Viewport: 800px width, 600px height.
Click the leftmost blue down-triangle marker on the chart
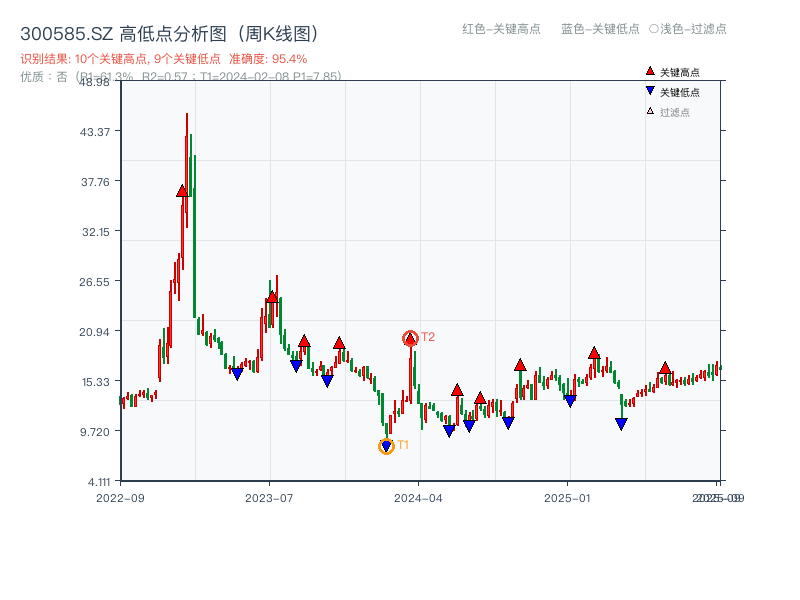[x=238, y=373]
